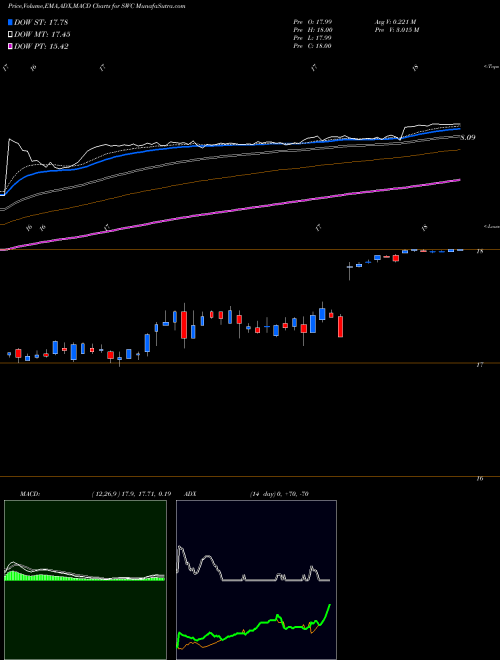
Task: Click the magenta DOW PT legend swatch
Action: coord(11,46)
